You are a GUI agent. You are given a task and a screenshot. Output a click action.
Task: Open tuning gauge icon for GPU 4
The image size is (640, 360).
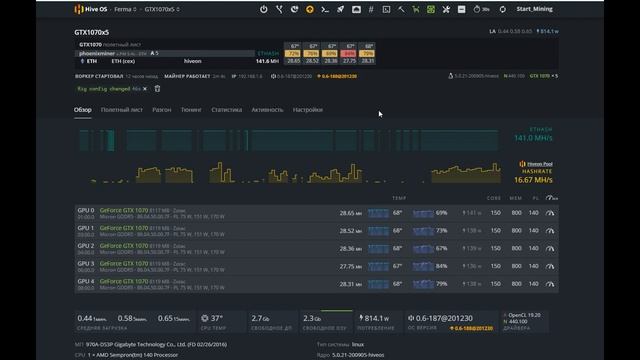click(x=550, y=284)
